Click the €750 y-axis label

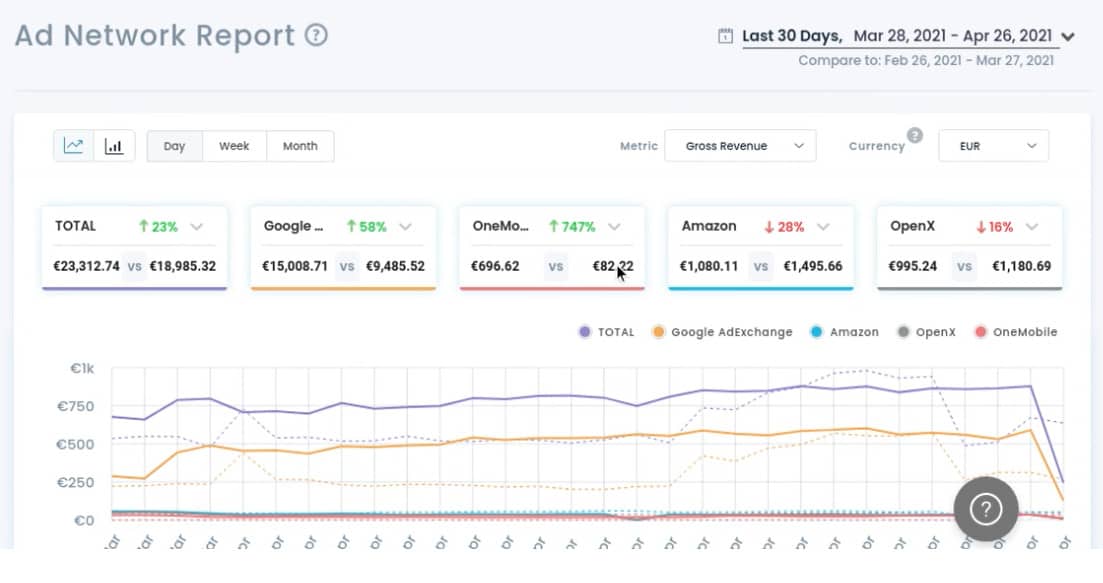[75, 406]
